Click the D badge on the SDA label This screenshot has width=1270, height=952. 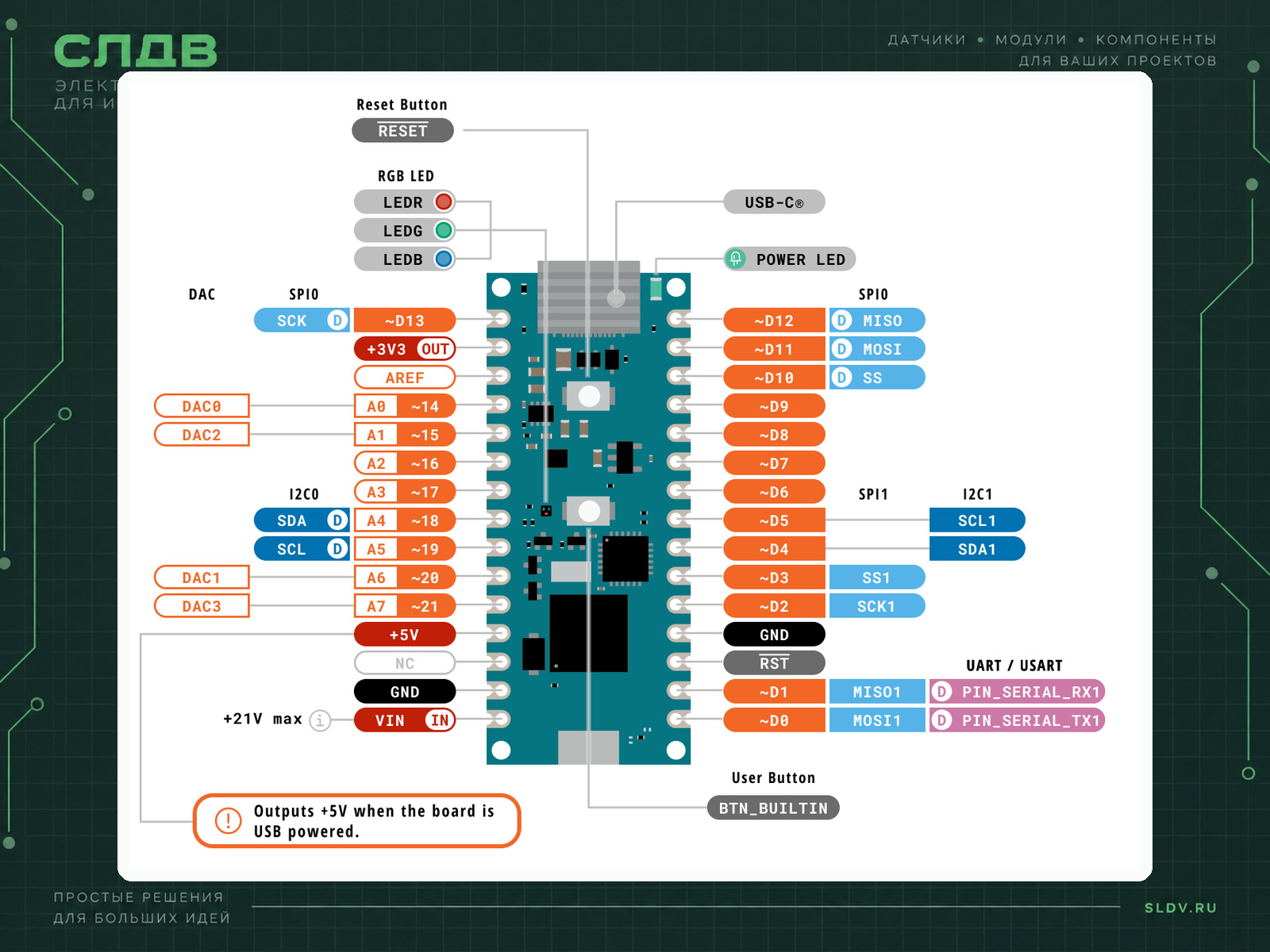coord(337,520)
